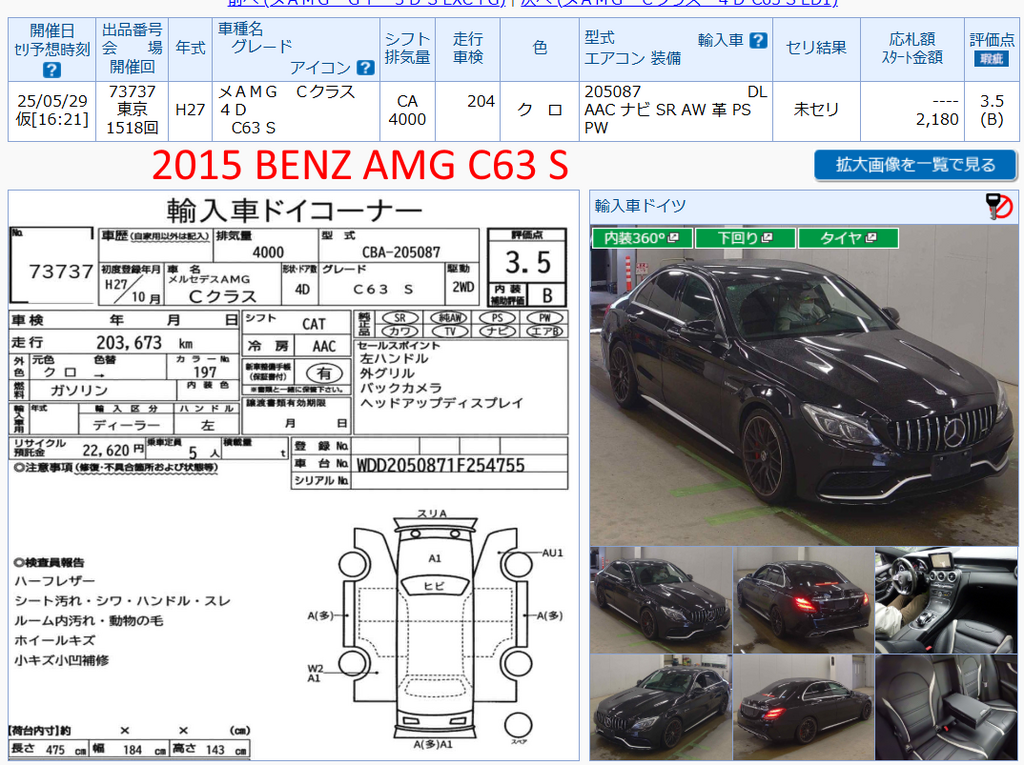Click 3.5 (B) score in table

[991, 110]
